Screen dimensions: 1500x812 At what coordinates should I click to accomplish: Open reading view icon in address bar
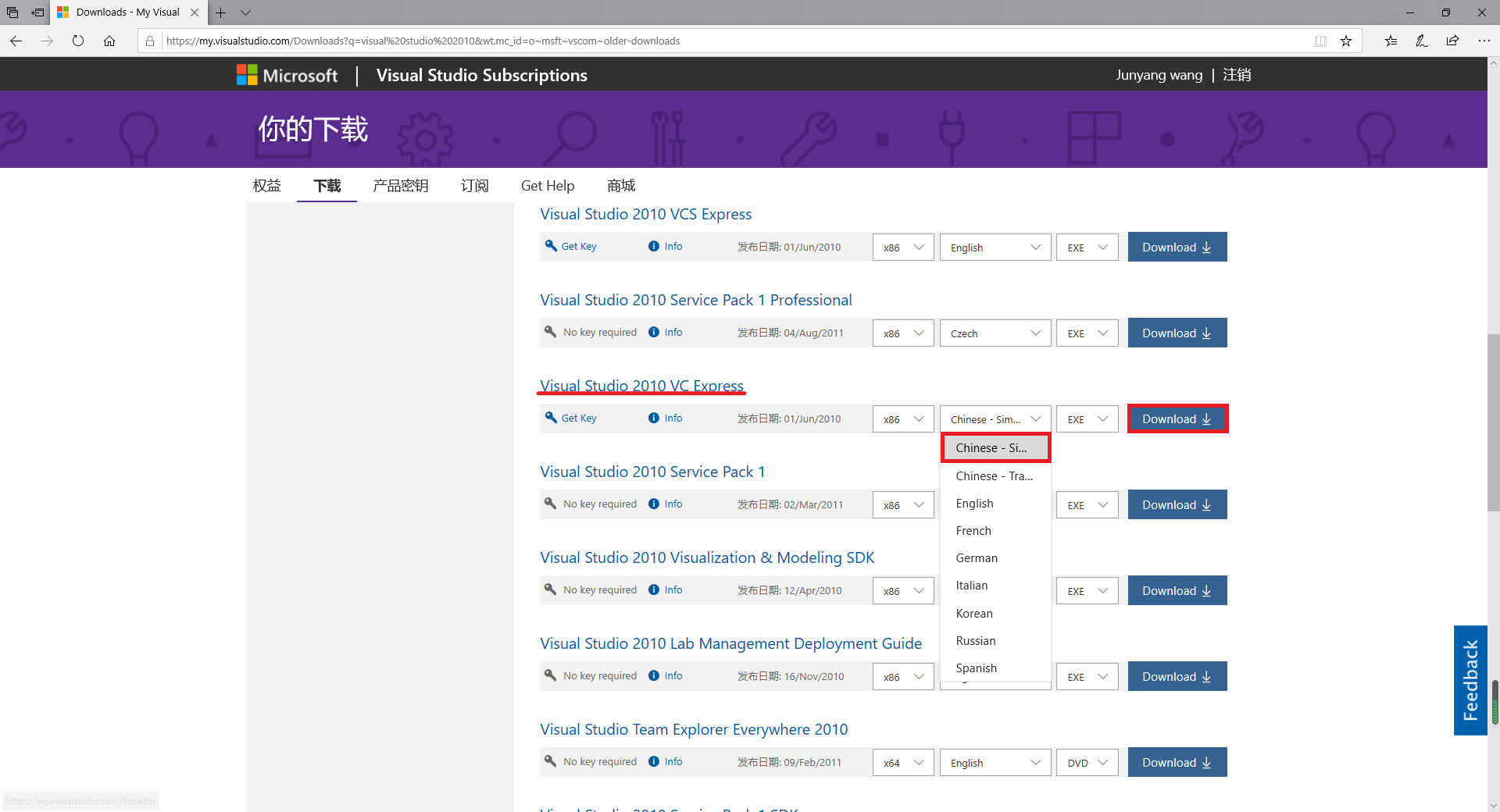click(x=1320, y=41)
